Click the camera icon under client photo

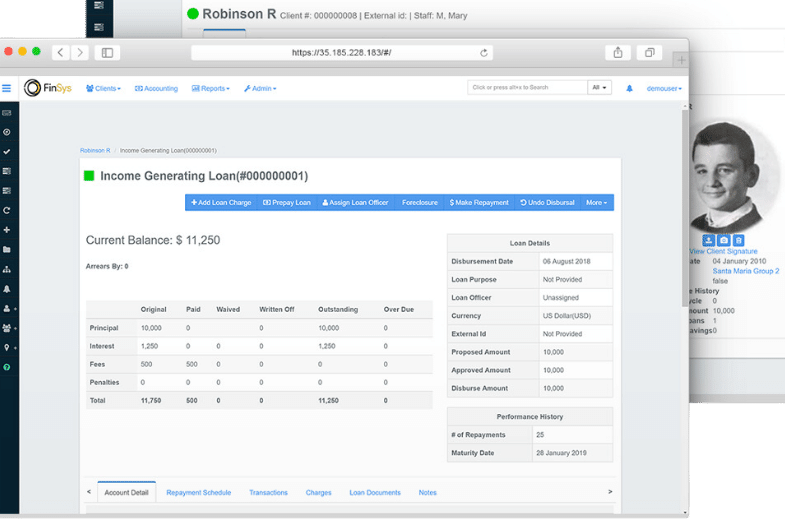pos(724,240)
